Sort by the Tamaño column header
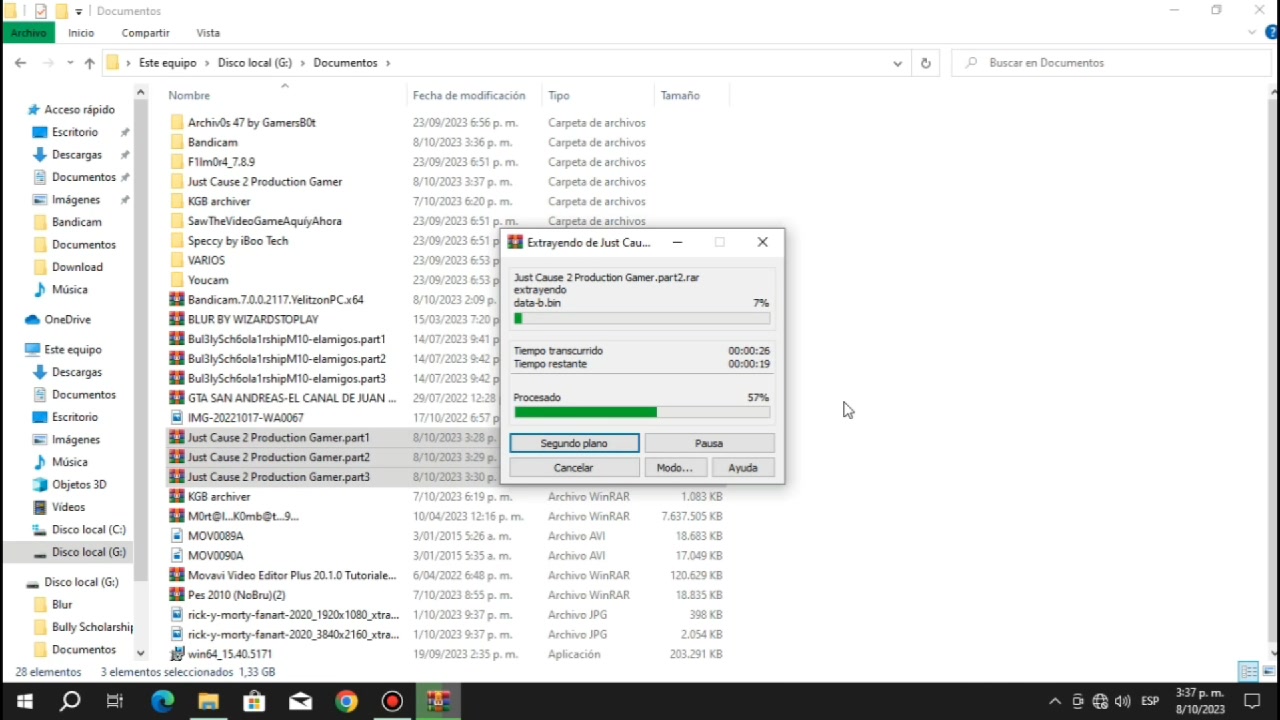 click(680, 96)
